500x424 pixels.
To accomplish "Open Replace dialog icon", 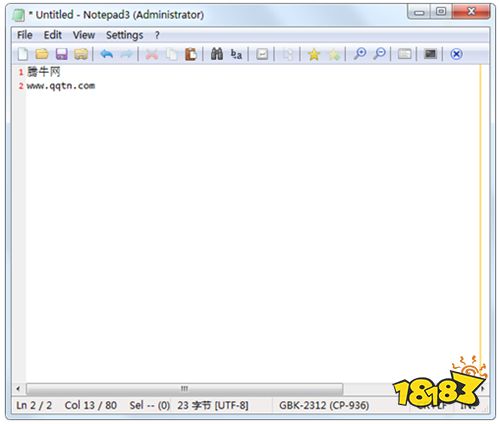I will [236, 54].
